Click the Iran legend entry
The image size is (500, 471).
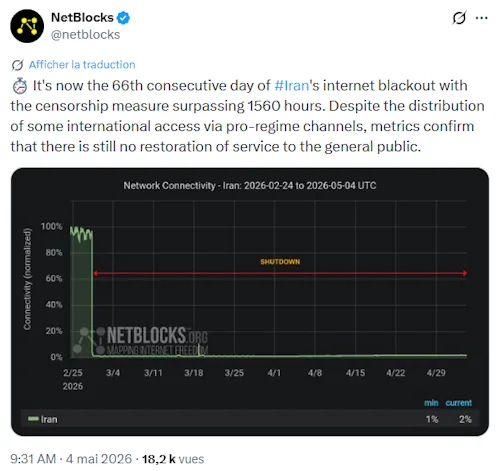click(x=43, y=419)
